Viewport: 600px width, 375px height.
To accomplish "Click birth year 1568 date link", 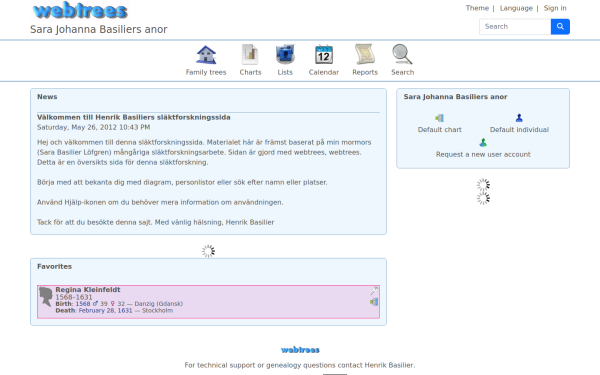I will tap(83, 303).
